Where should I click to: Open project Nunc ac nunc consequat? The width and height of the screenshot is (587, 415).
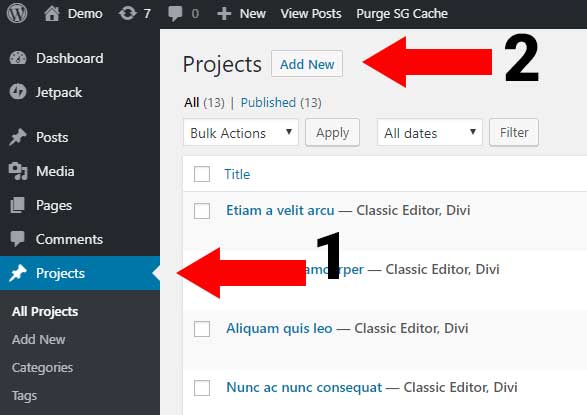tap(304, 387)
